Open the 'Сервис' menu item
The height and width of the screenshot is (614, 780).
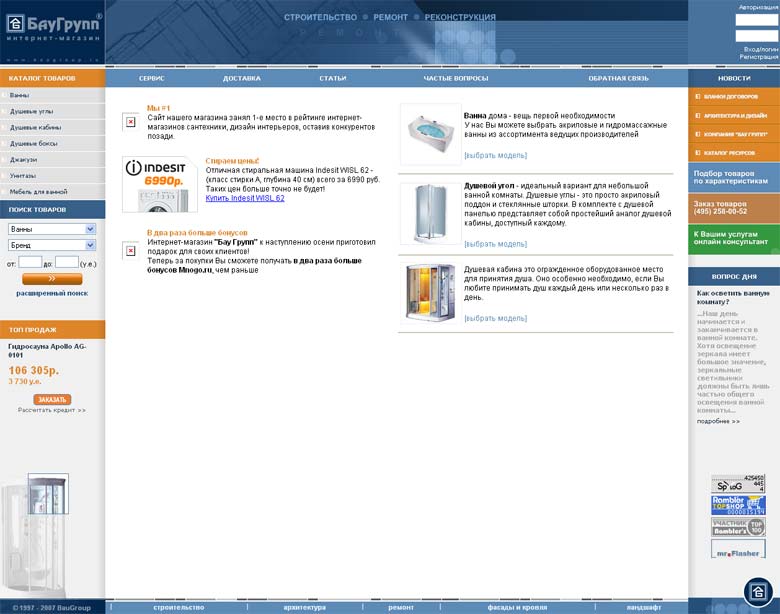coord(152,78)
